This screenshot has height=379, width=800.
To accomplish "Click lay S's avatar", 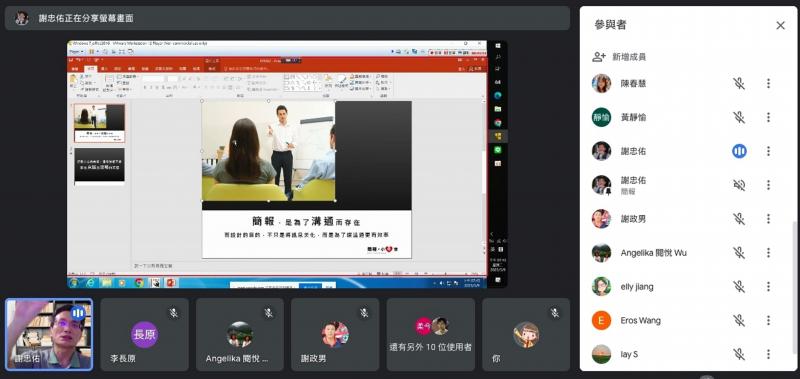I will click(x=602, y=354).
